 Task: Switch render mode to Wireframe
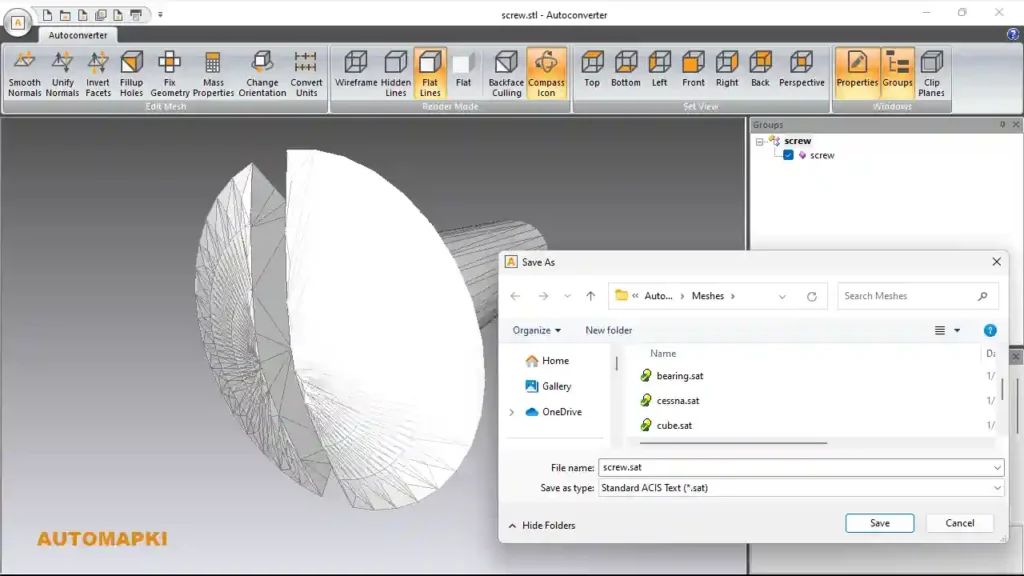pos(356,69)
